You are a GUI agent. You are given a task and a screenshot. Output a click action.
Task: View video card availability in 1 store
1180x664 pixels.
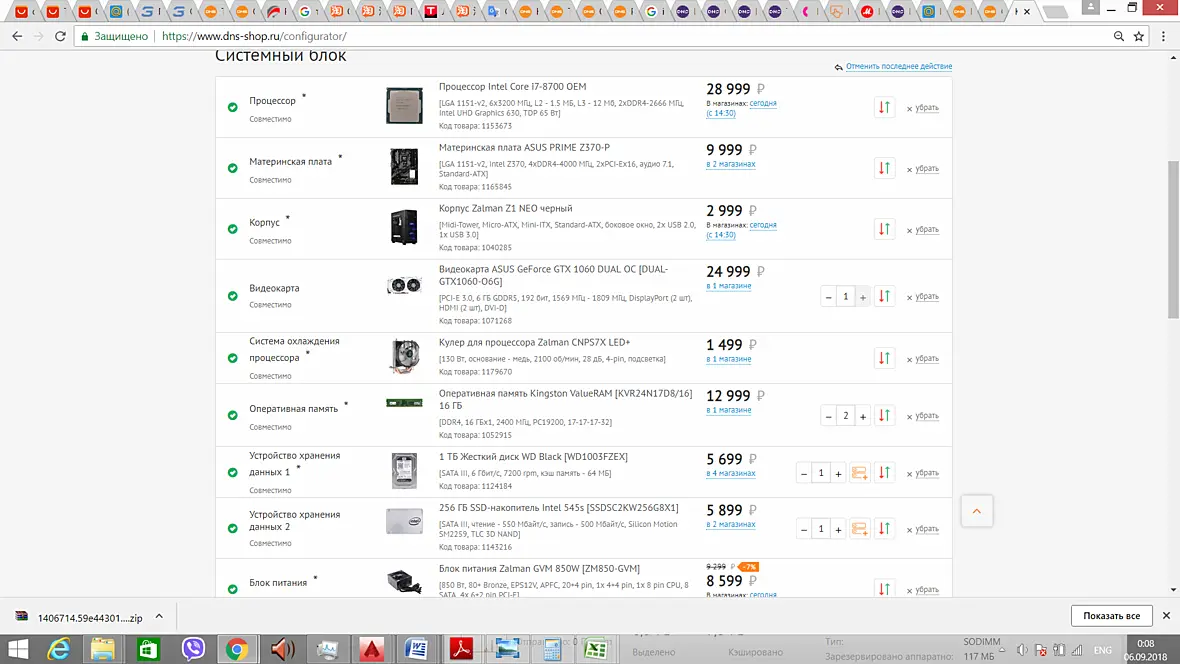(x=728, y=286)
